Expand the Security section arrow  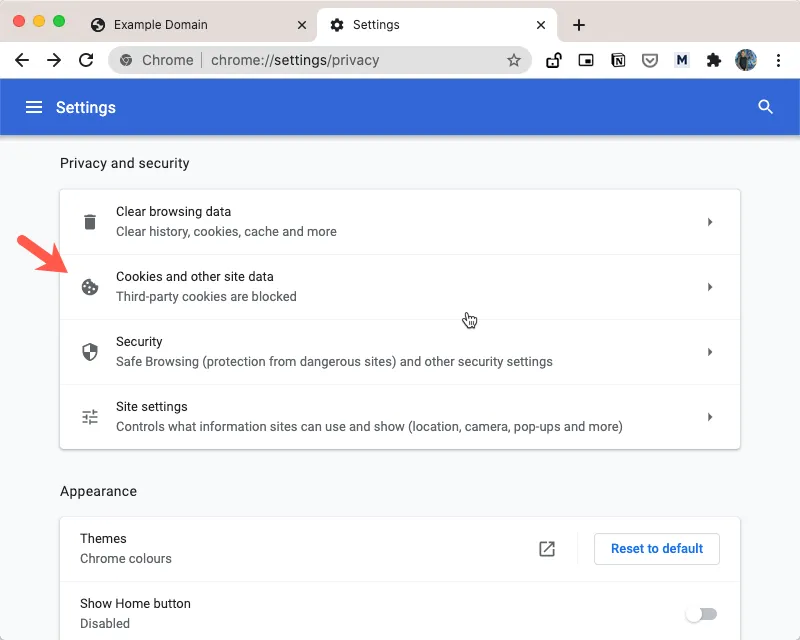(x=710, y=352)
